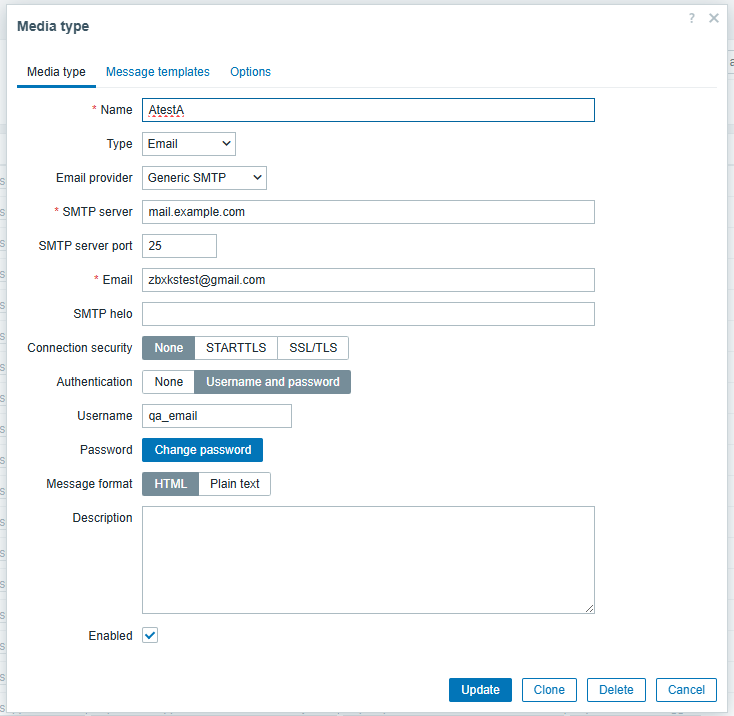Close the Media type dialog
The width and height of the screenshot is (734, 716).
coord(713,18)
